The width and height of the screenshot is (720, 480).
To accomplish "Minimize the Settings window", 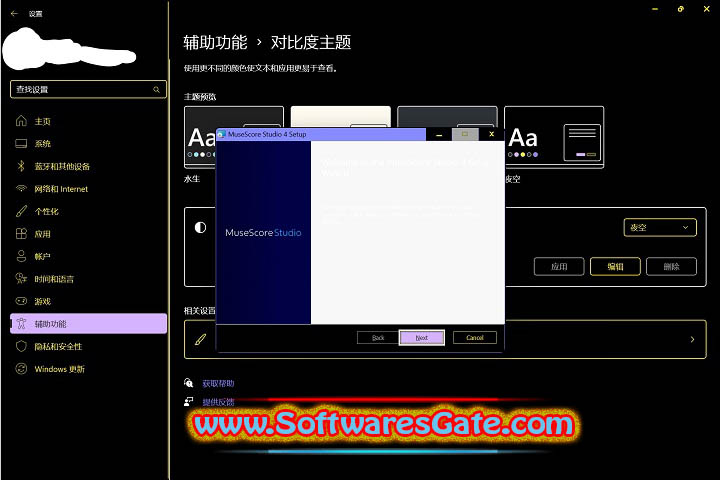I will (655, 9).
